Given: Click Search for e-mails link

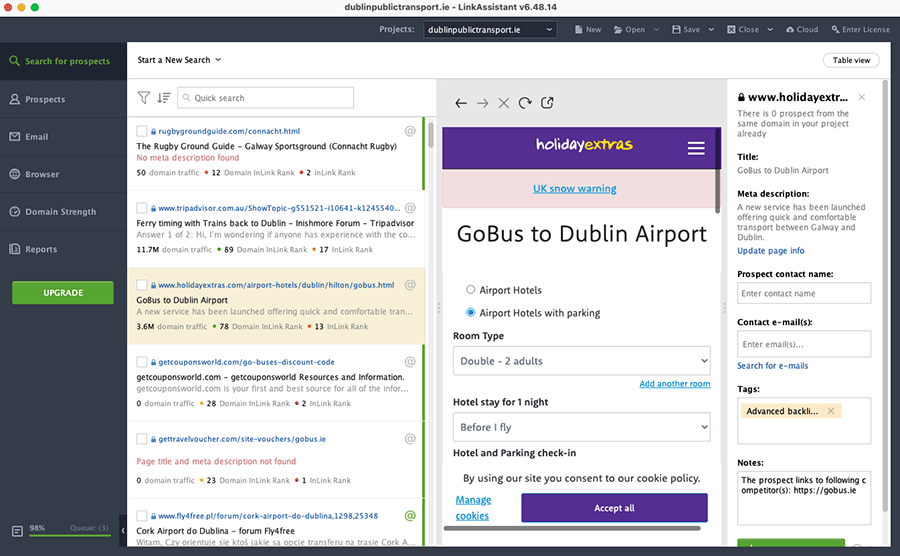Looking at the screenshot, I should 773,366.
